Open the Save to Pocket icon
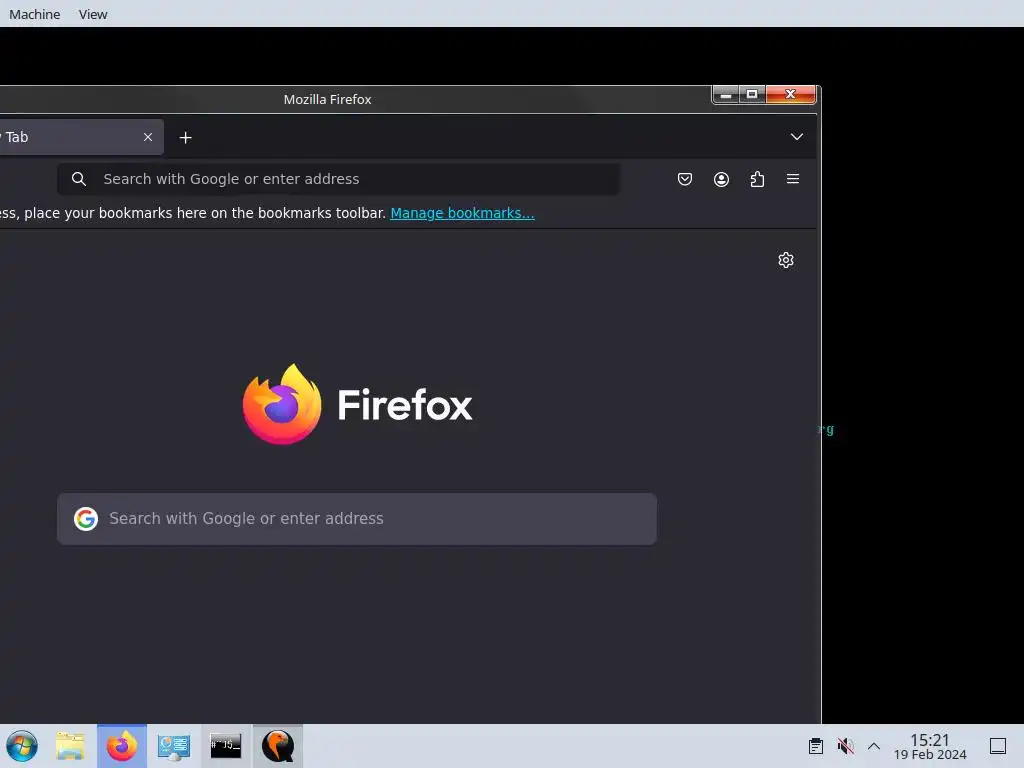The height and width of the screenshot is (768, 1024). (x=684, y=179)
